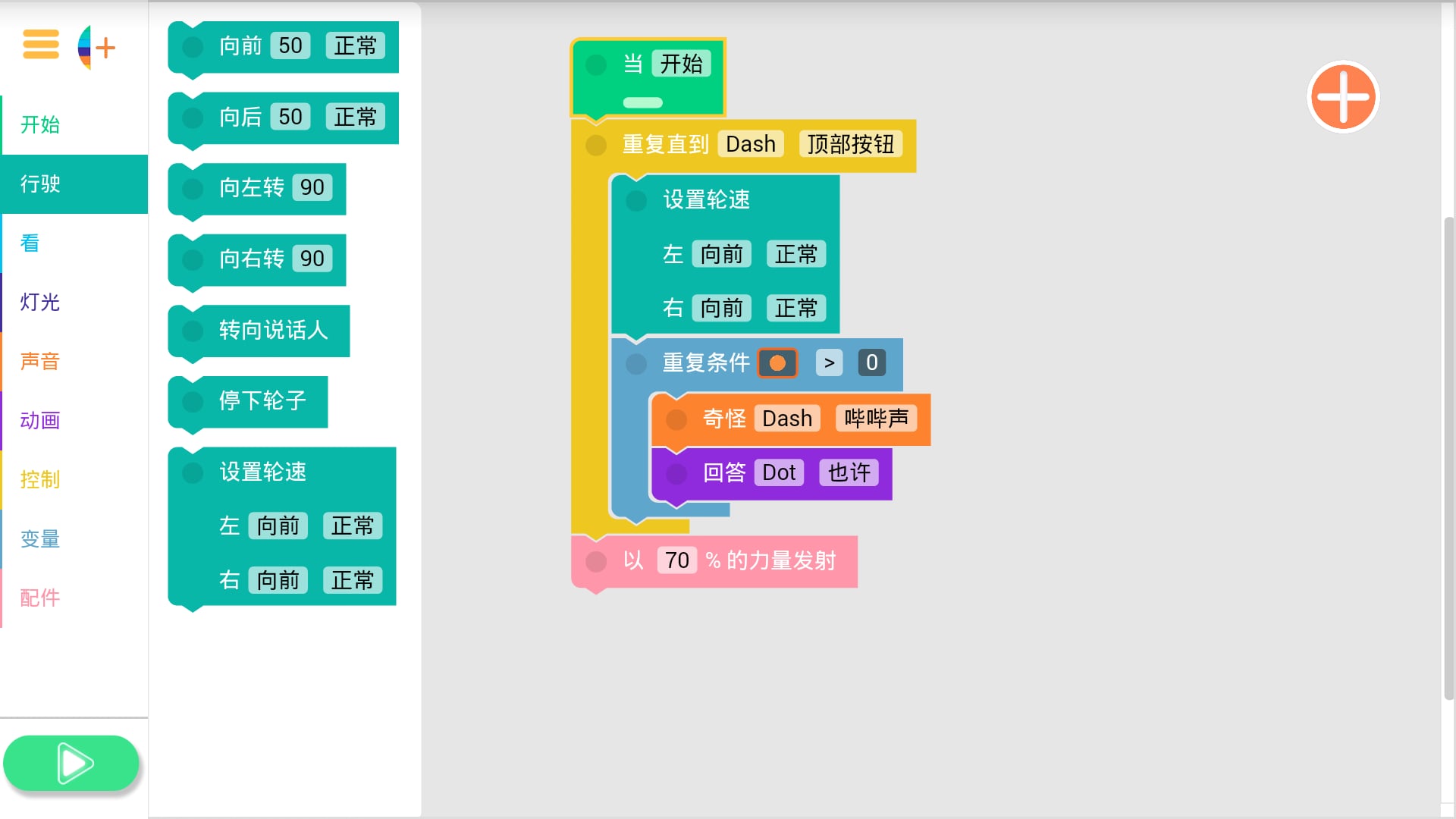Open the 顶部按钮 dropdown on 重复直到
This screenshot has width=1456, height=819.
[x=850, y=144]
